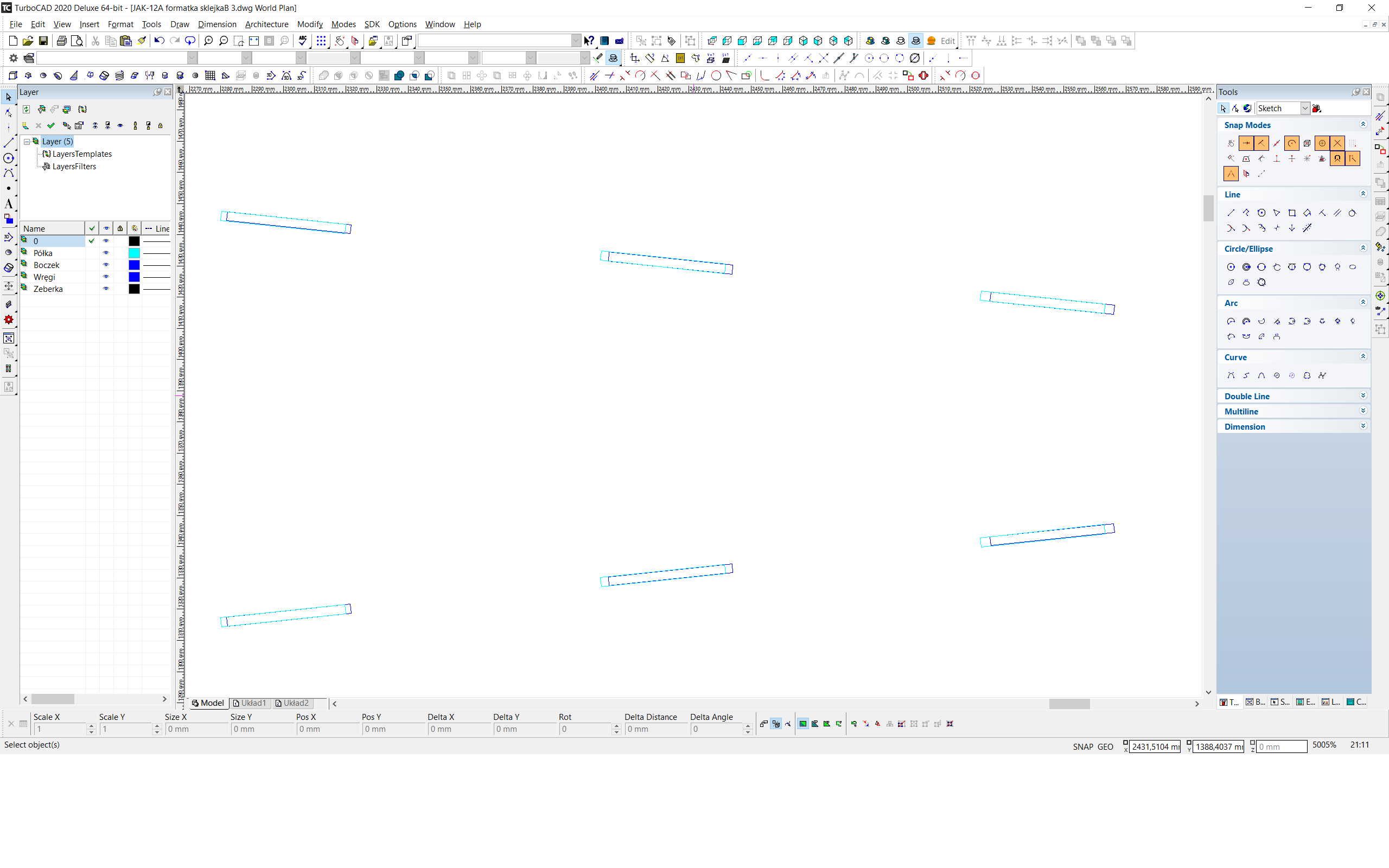Toggle visibility eye for Półka layer
Image resolution: width=1389 pixels, height=868 pixels.
click(x=106, y=253)
